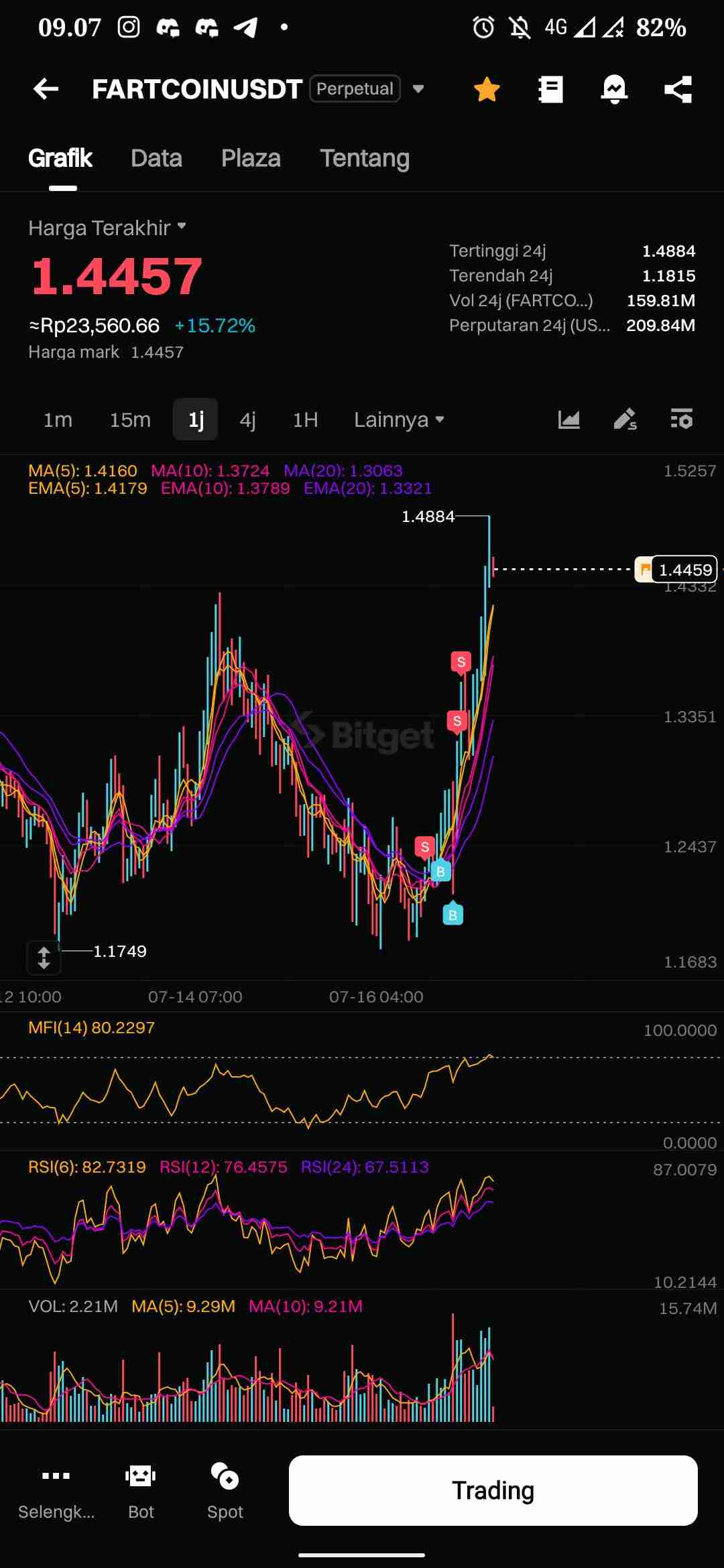This screenshot has width=724, height=1568.
Task: Switch to the Data tab
Action: coord(156,158)
